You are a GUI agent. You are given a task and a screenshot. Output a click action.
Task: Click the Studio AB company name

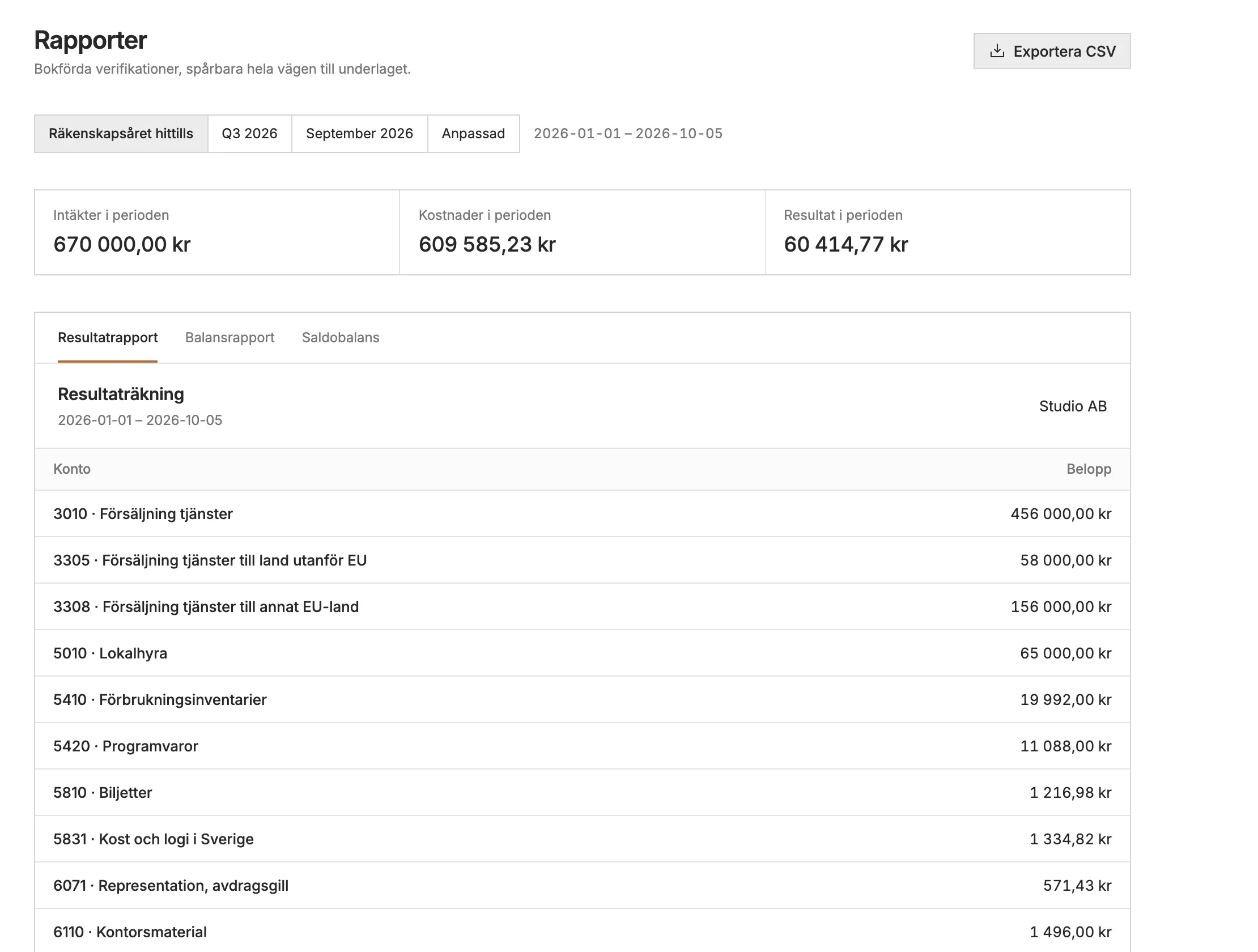[1073, 406]
